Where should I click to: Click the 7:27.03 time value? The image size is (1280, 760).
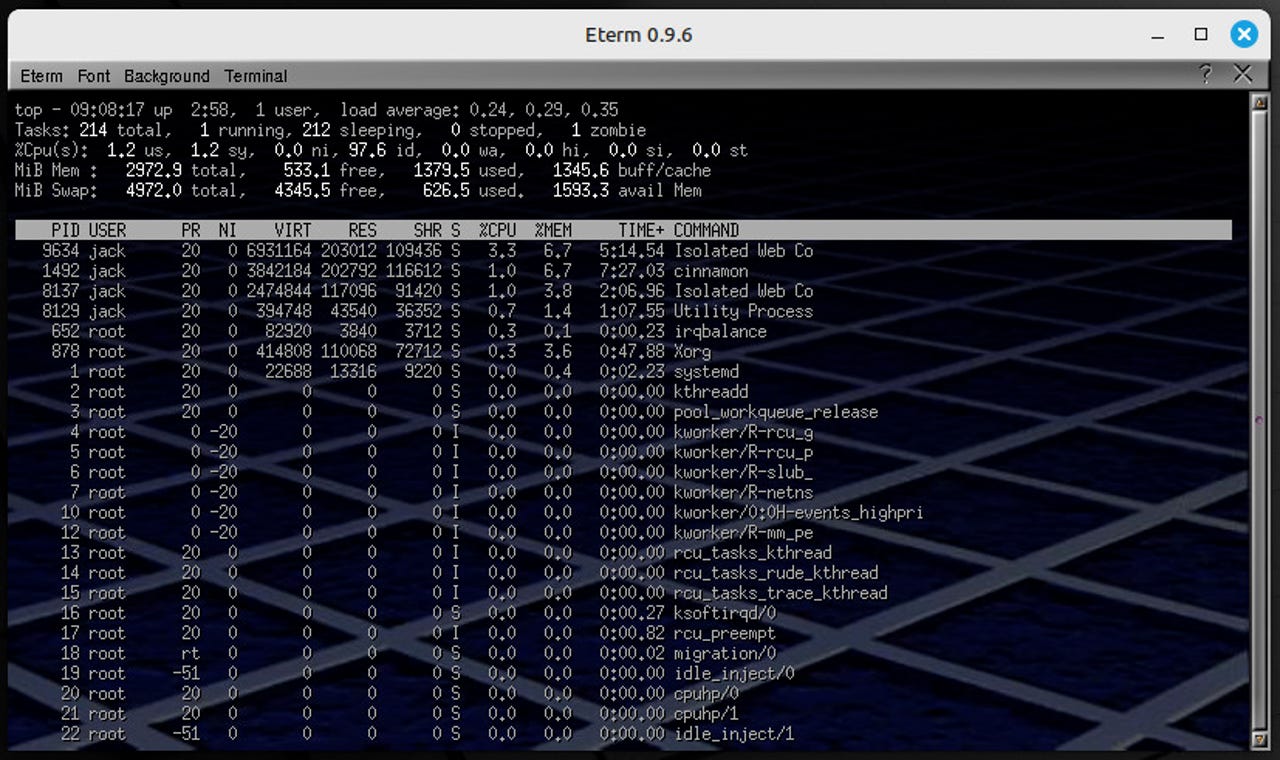click(x=631, y=271)
